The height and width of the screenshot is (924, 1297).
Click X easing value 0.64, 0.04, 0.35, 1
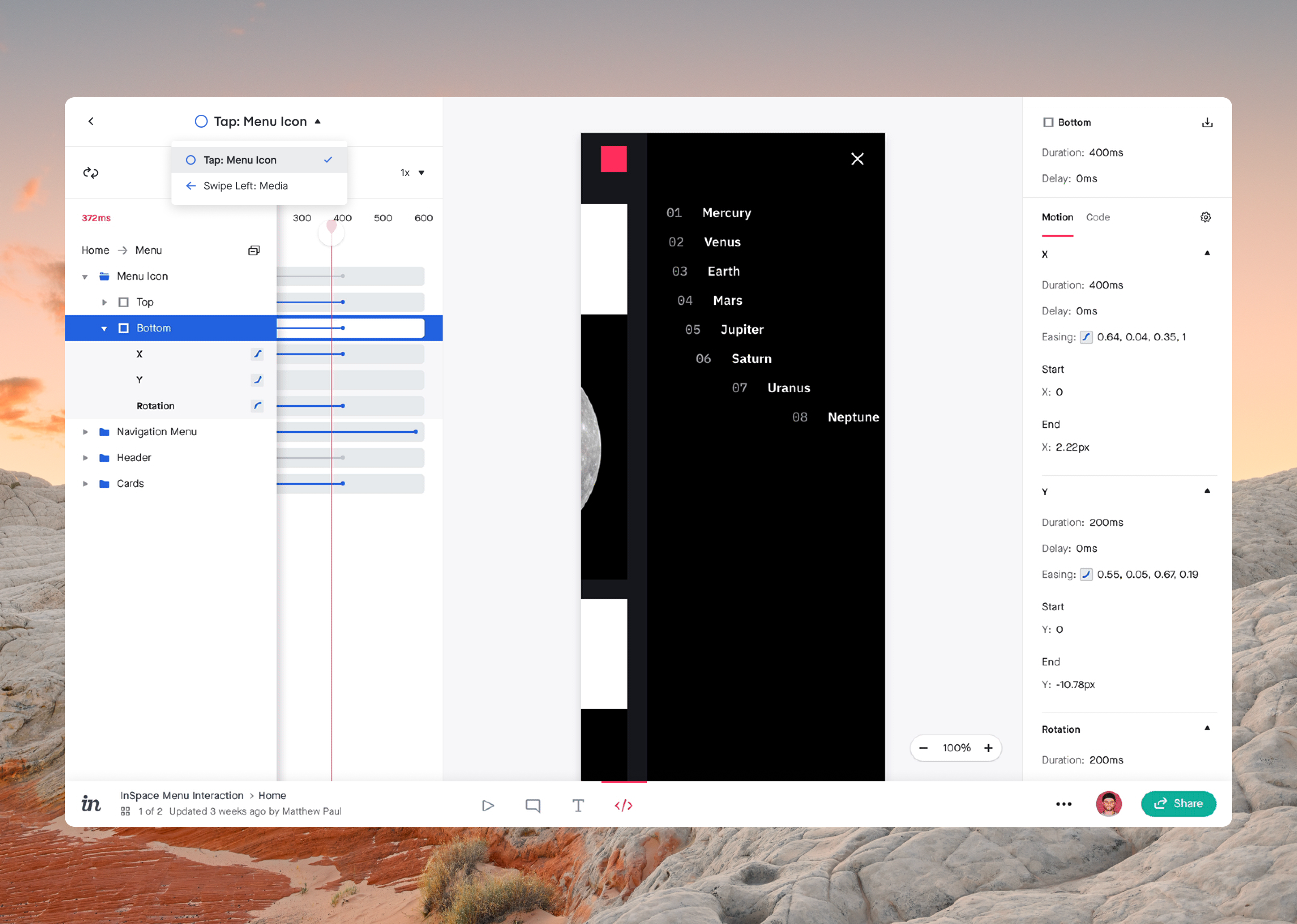point(1141,337)
